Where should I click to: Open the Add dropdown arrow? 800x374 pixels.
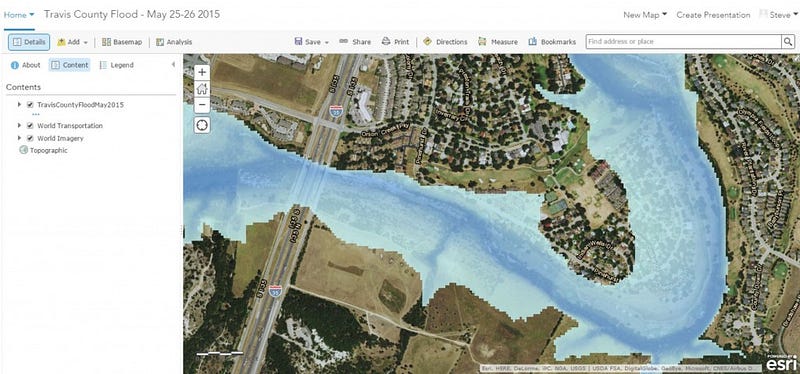pyautogui.click(x=86, y=42)
